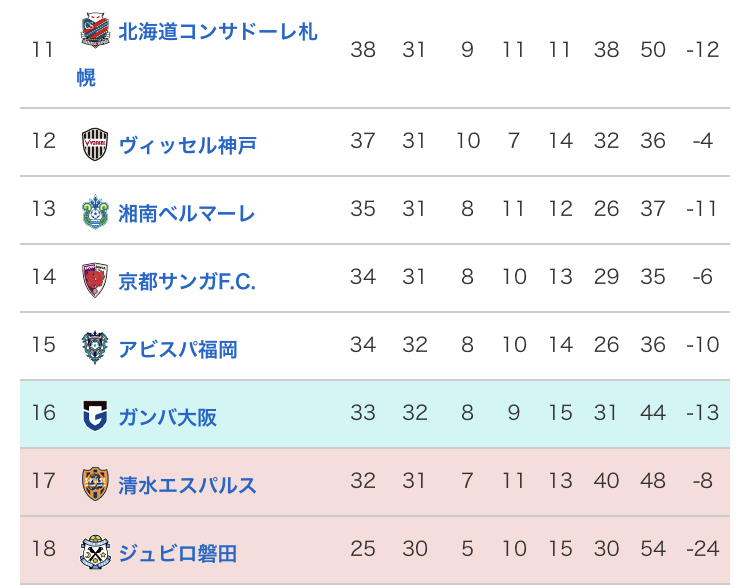
Task: Click the 38 points value for Sapporo
Action: pos(363,49)
